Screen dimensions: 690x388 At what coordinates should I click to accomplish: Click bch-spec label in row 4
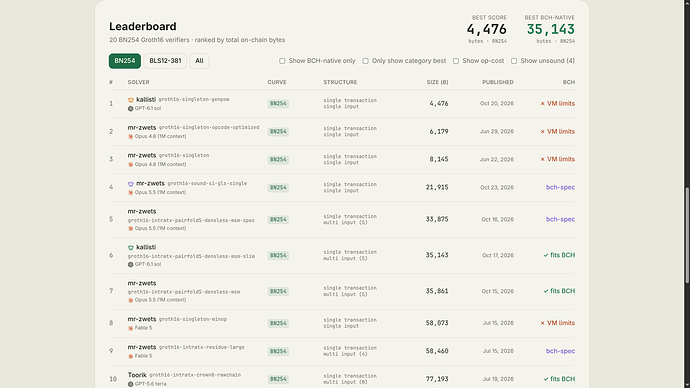(x=560, y=187)
